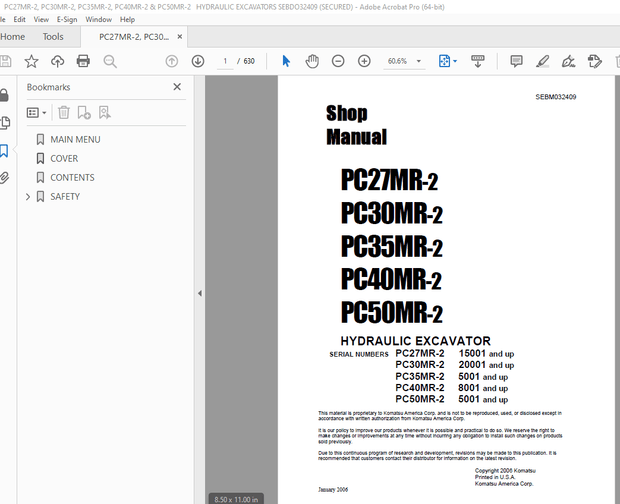Viewport: 620px width, 504px height.
Task: Click the 60.6% zoom value field
Action: coord(397,61)
